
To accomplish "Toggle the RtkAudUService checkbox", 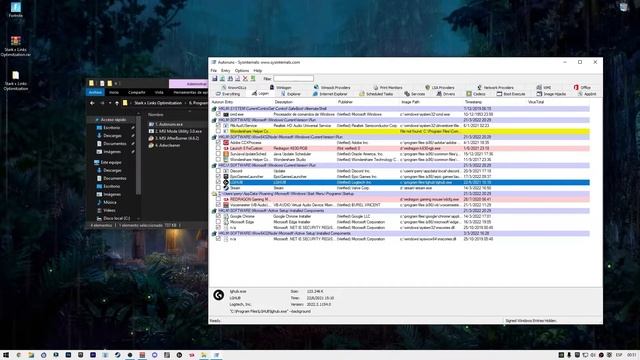I will [218, 126].
